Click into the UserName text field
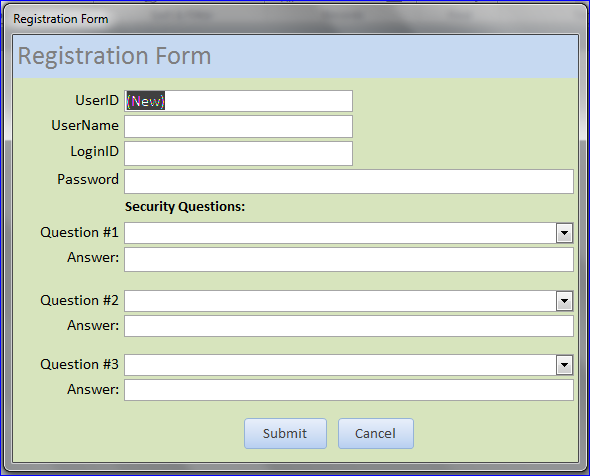The width and height of the screenshot is (590, 476). pos(239,126)
